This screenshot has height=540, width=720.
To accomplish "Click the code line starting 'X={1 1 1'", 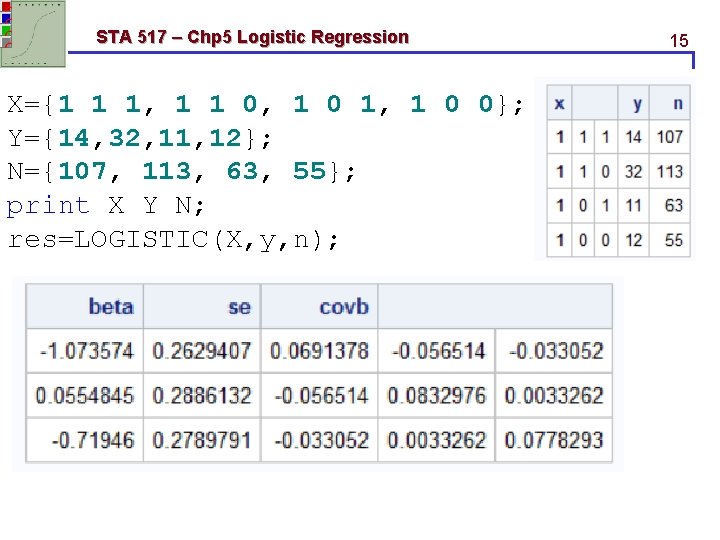I will click(265, 104).
